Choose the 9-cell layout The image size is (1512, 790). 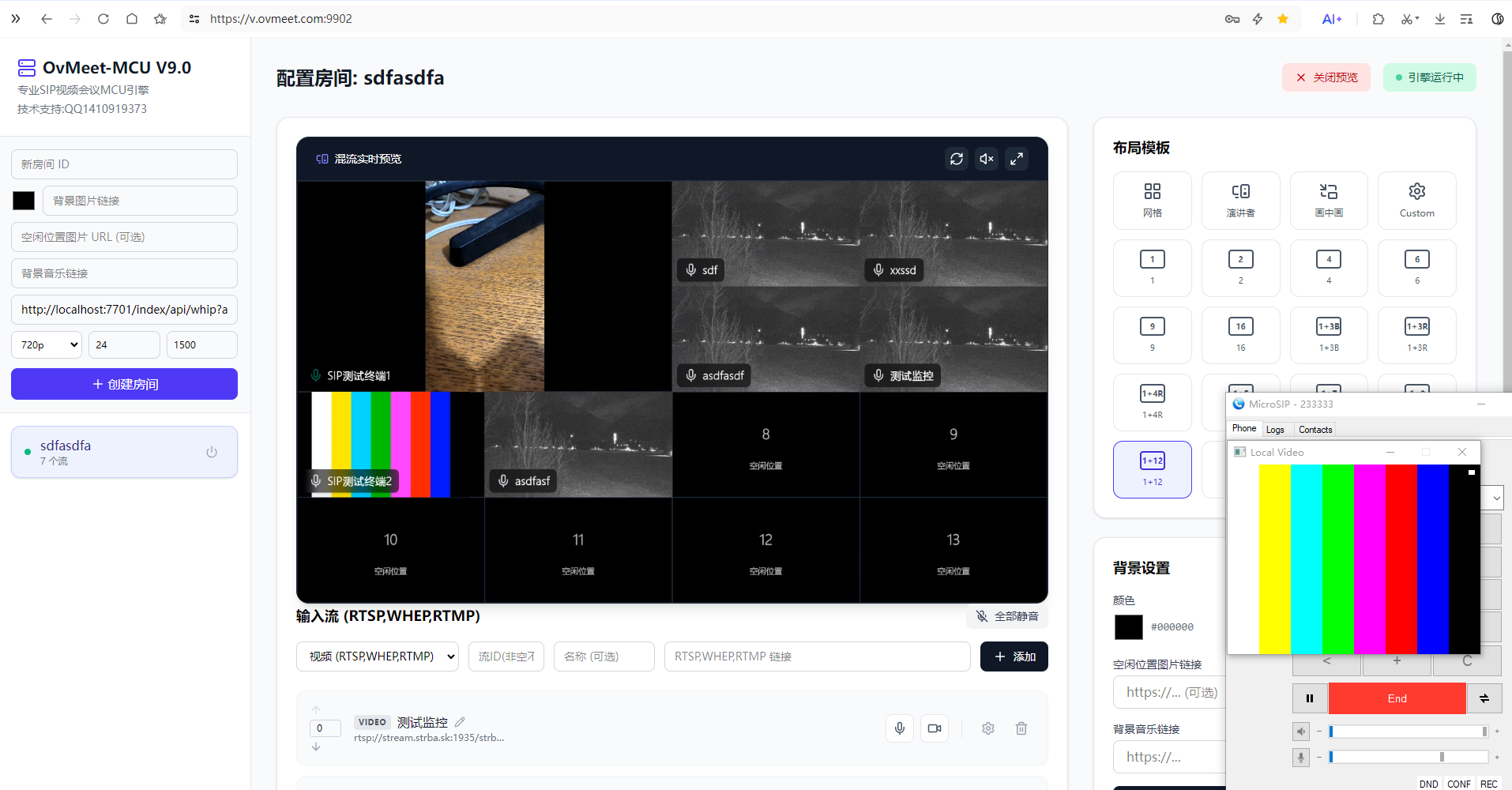click(x=1153, y=335)
